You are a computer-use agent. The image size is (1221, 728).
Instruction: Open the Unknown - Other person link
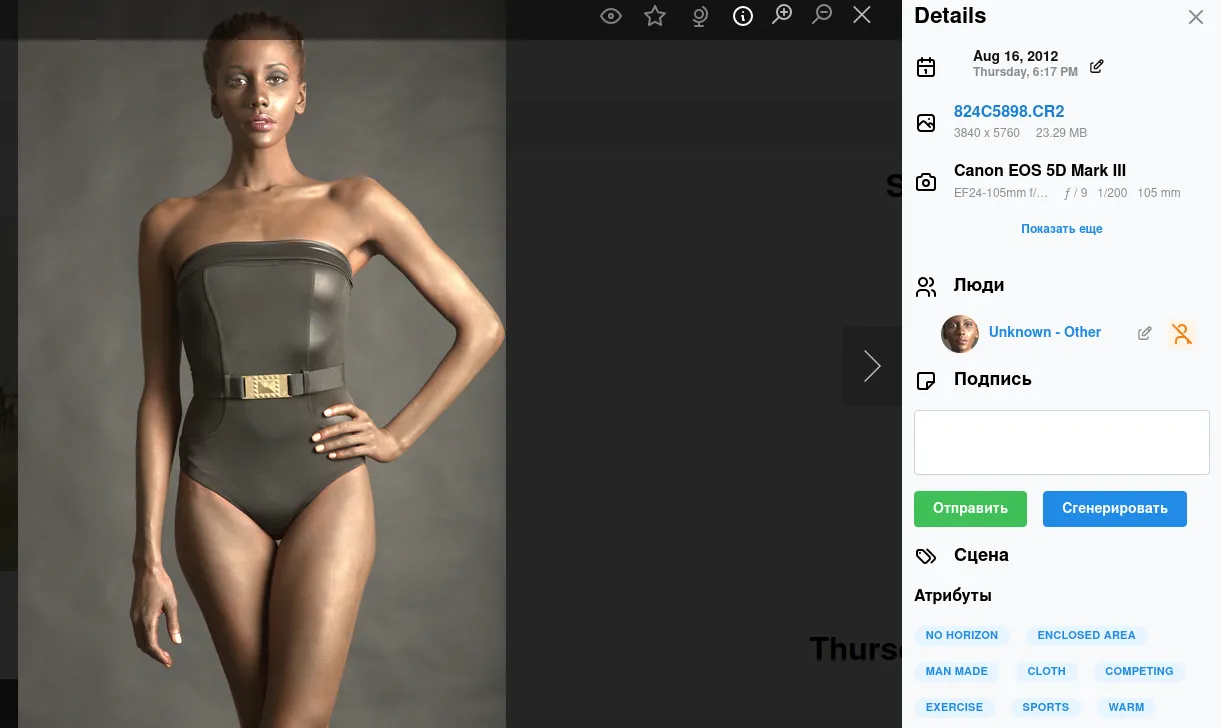[1044, 332]
